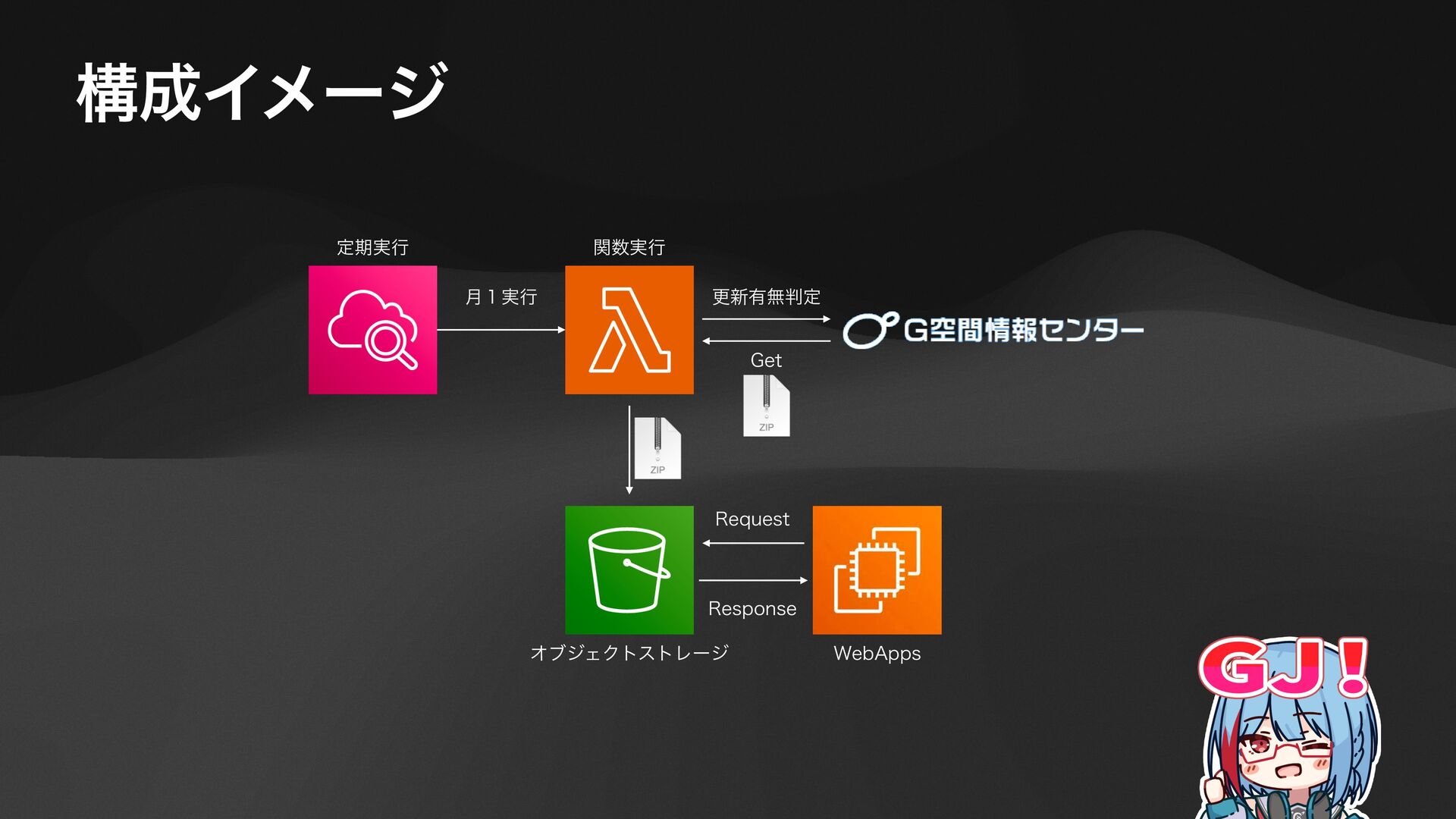This screenshot has width=1456, height=819.
Task: Select the Get label text
Action: click(x=766, y=360)
